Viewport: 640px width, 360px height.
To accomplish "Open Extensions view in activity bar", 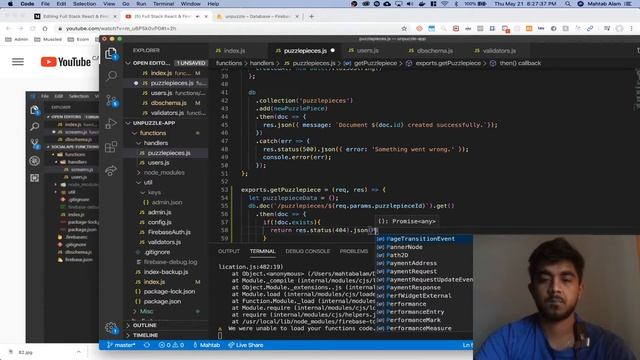I will (111, 147).
